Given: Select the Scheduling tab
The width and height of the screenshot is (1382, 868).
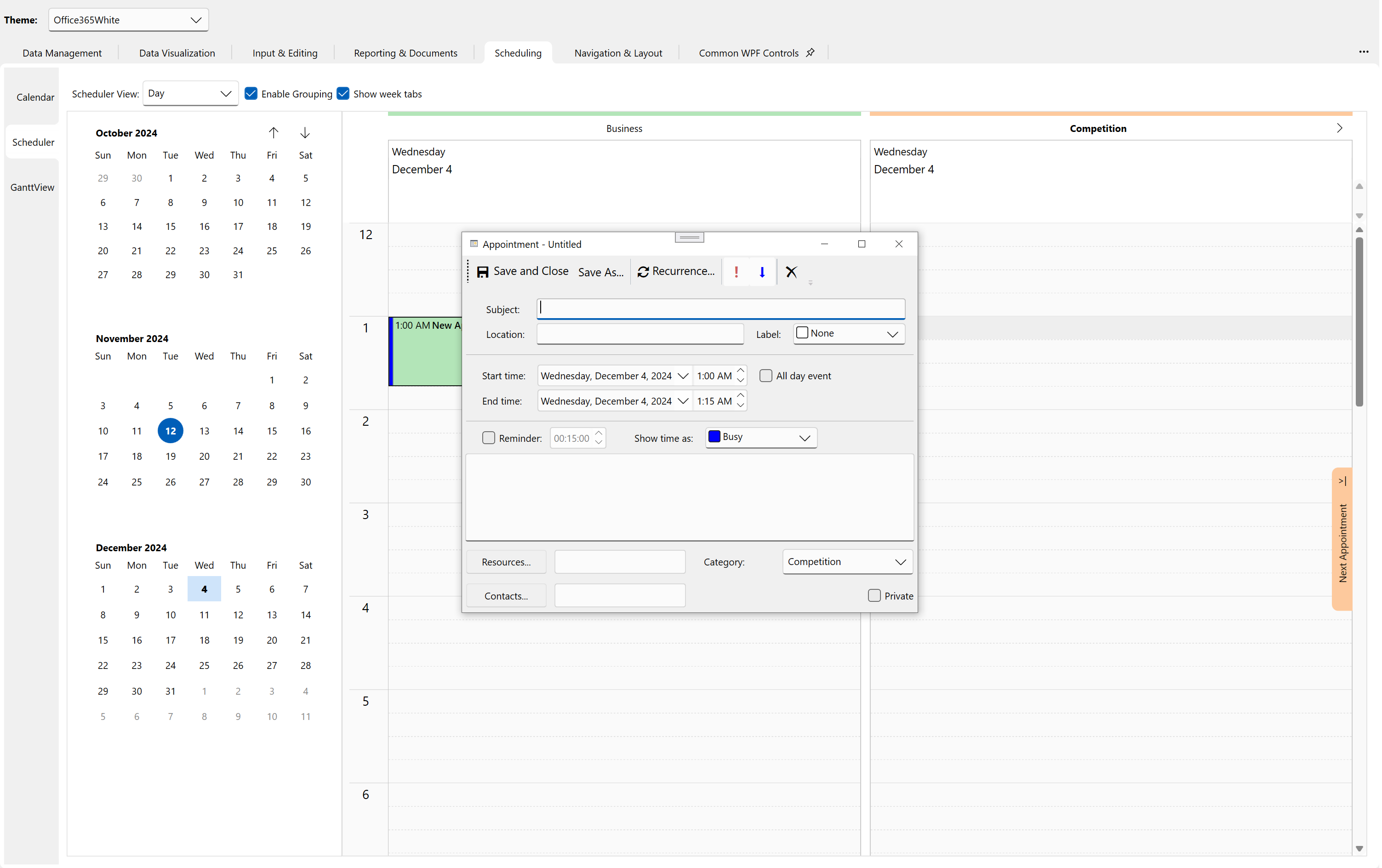Looking at the screenshot, I should coord(518,53).
